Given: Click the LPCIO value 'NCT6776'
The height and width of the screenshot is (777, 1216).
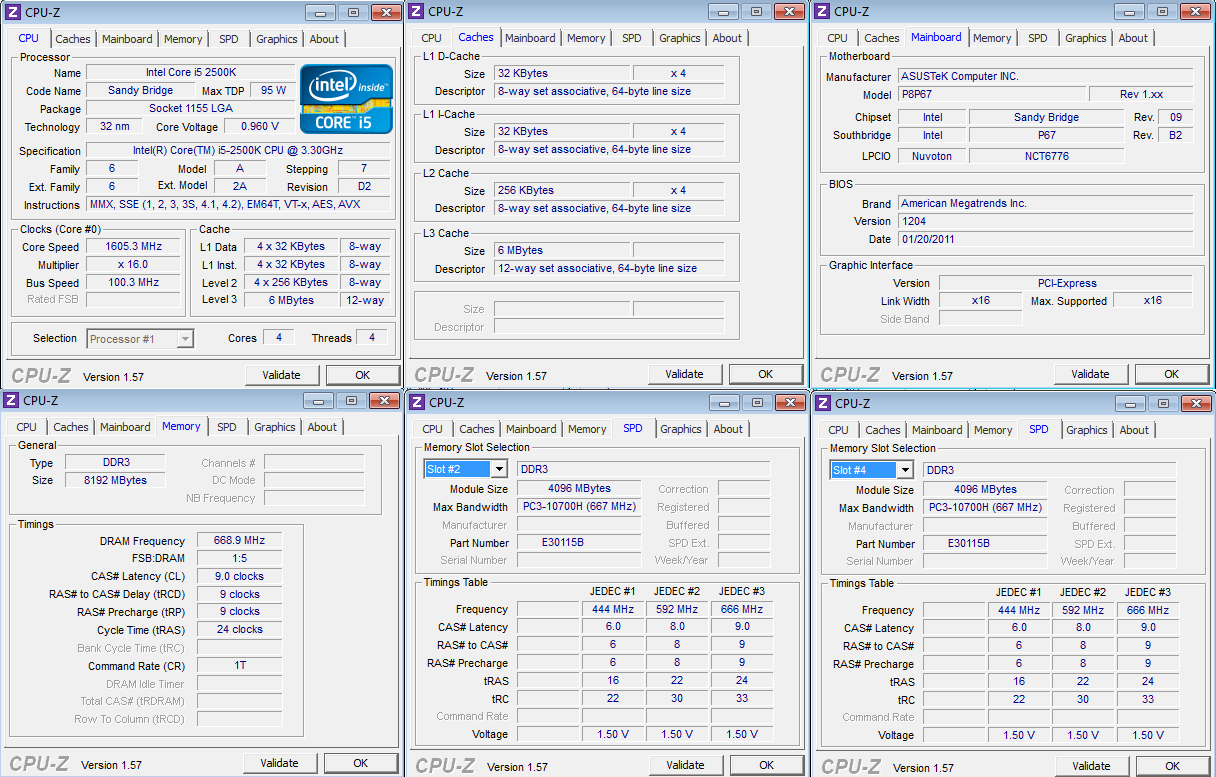Looking at the screenshot, I should (x=1047, y=156).
